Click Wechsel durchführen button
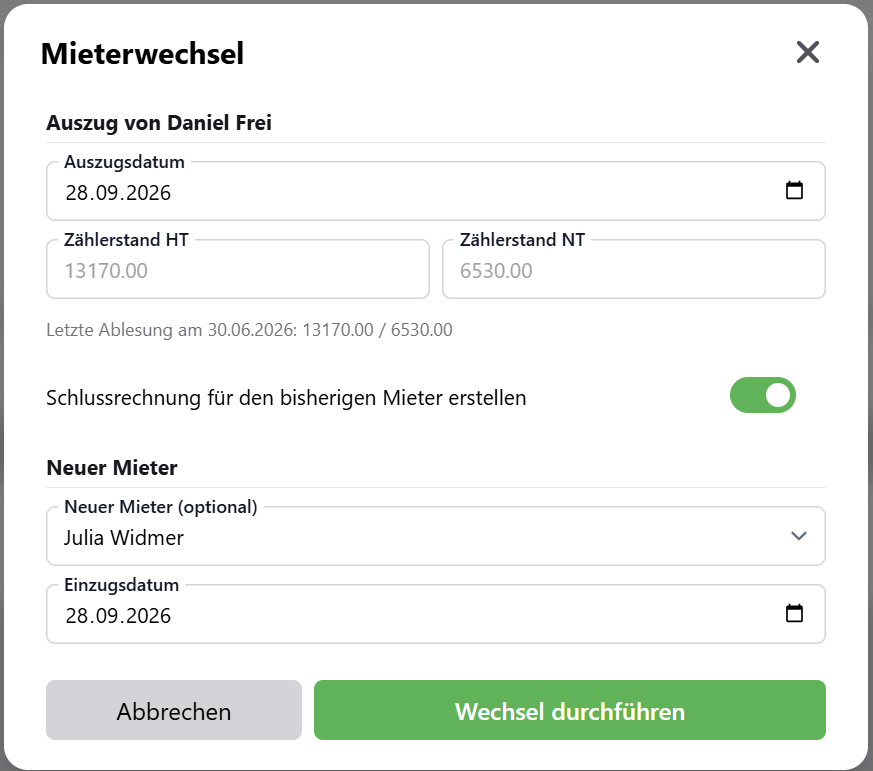This screenshot has width=873, height=771. (570, 710)
